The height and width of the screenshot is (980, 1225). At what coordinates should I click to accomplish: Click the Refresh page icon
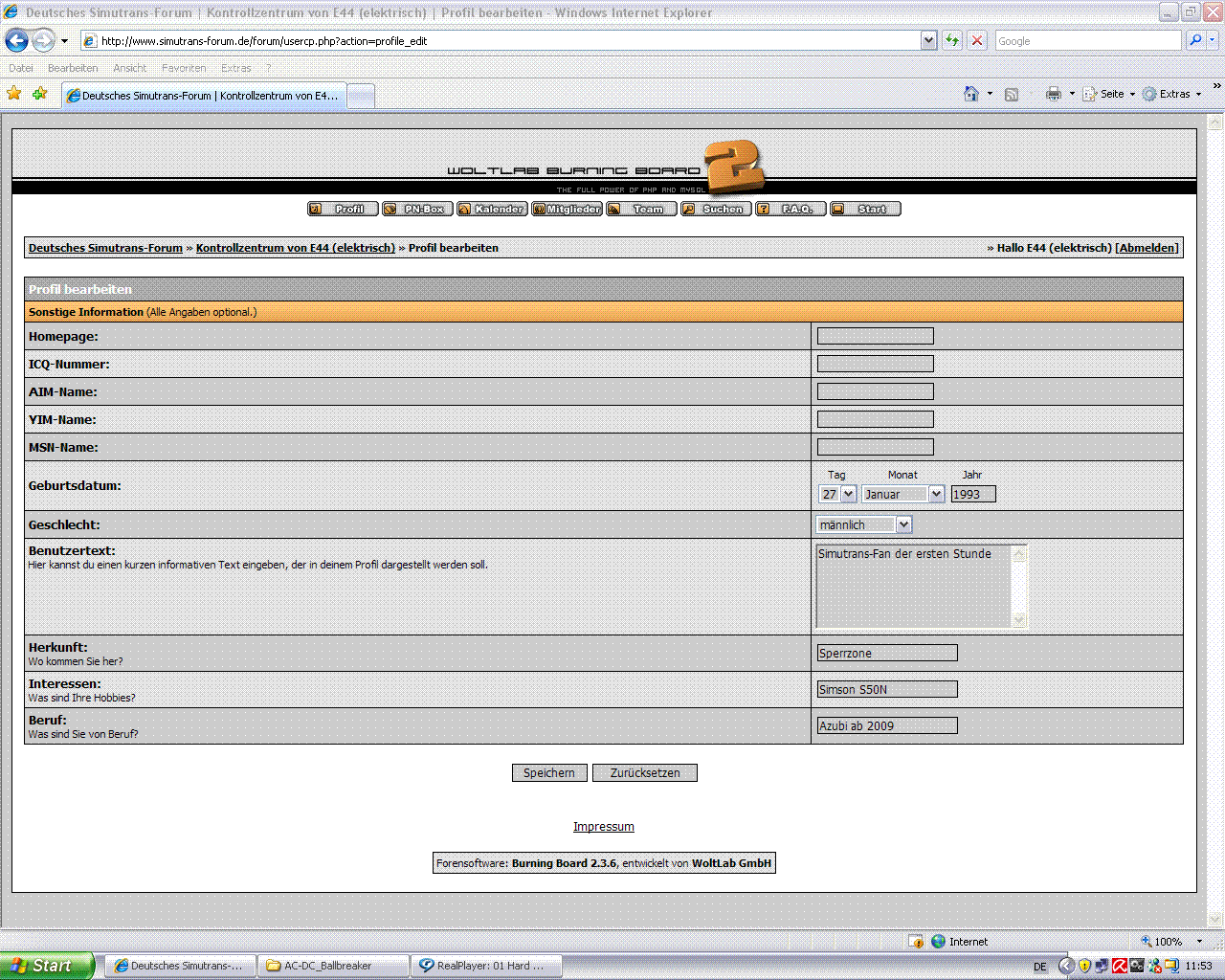951,40
